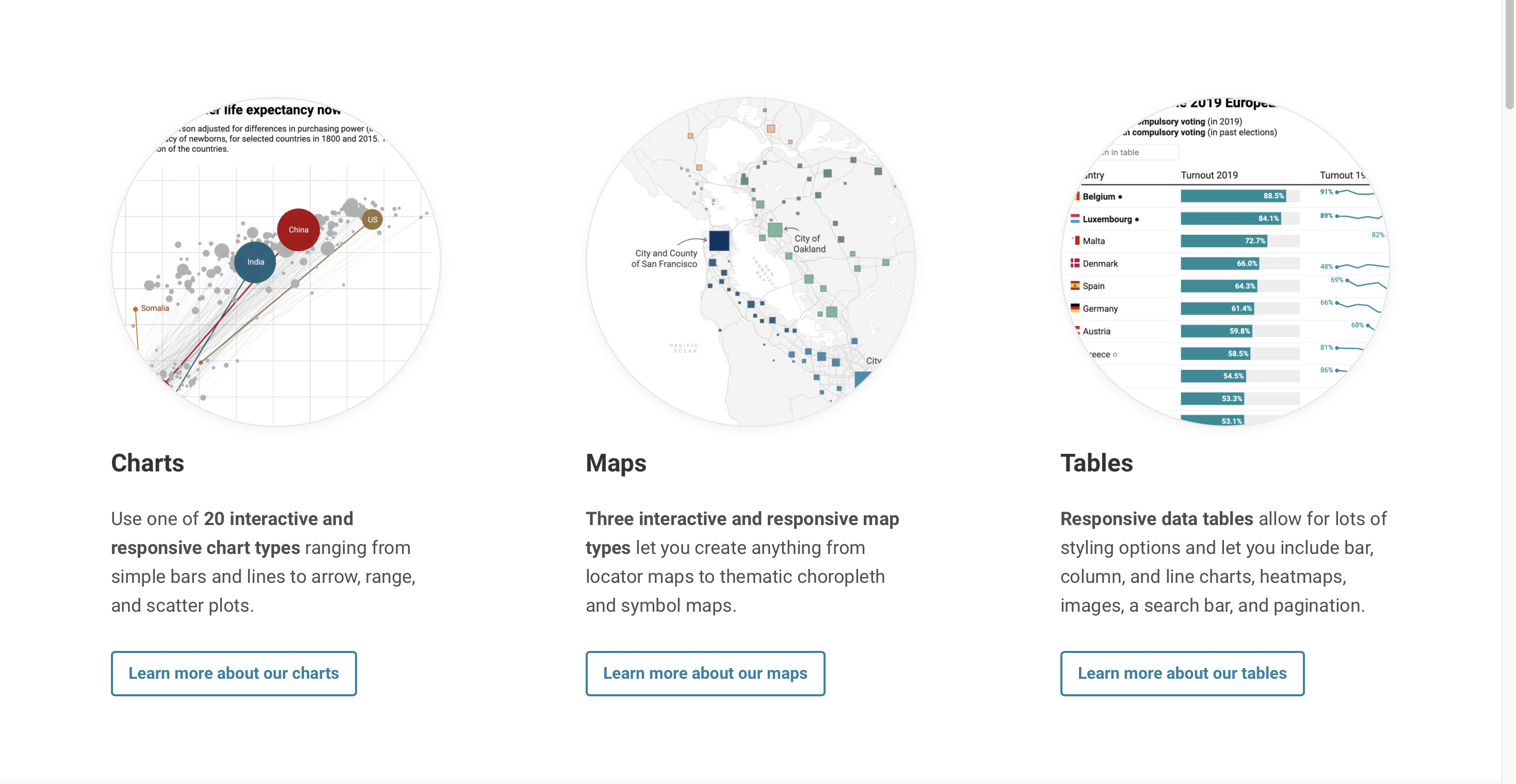Click Learn more about our tables button
Screen dimensions: 1516x784
(x=1182, y=673)
